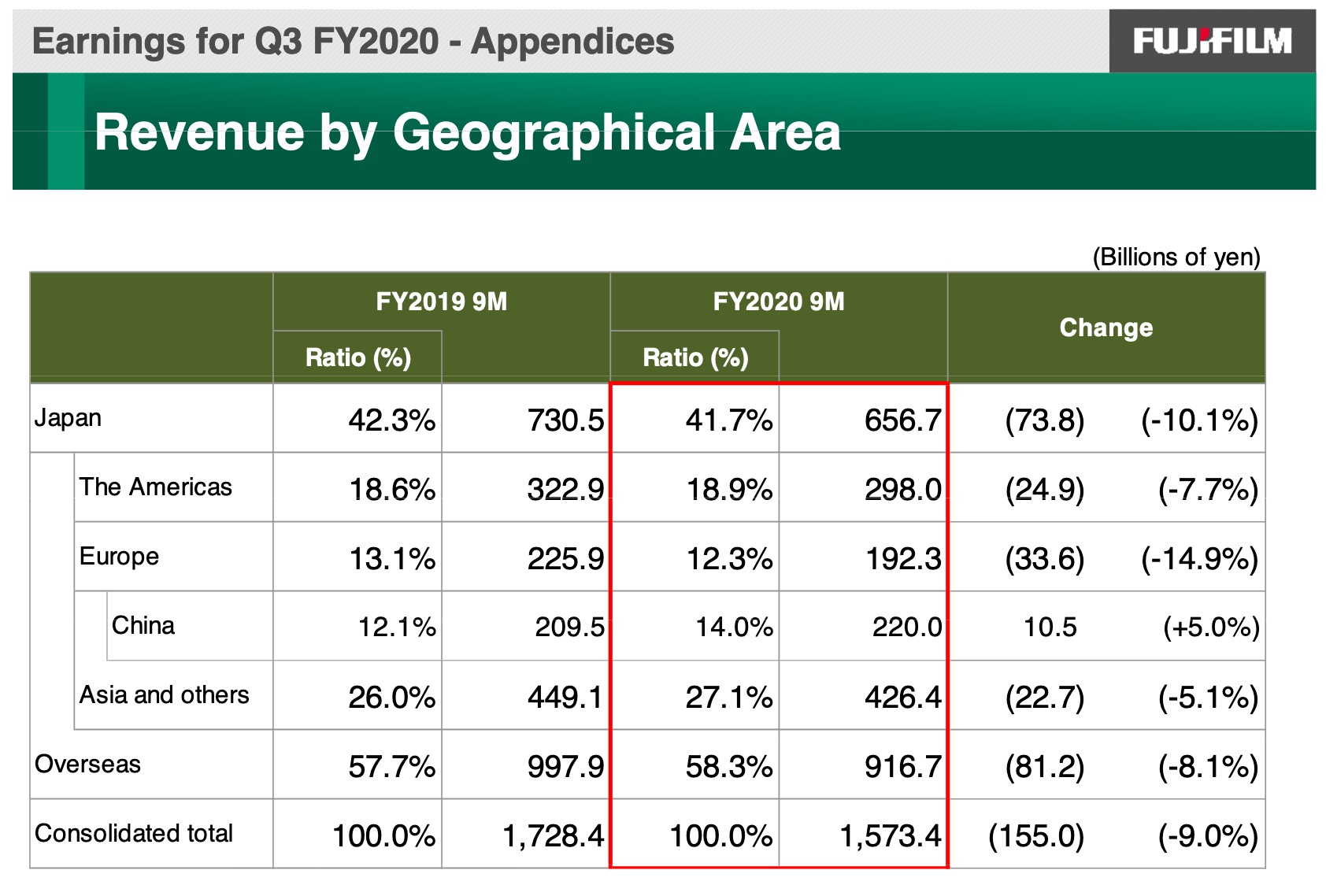Select the Japan row label
This screenshot has height=896, width=1326.
click(x=68, y=418)
